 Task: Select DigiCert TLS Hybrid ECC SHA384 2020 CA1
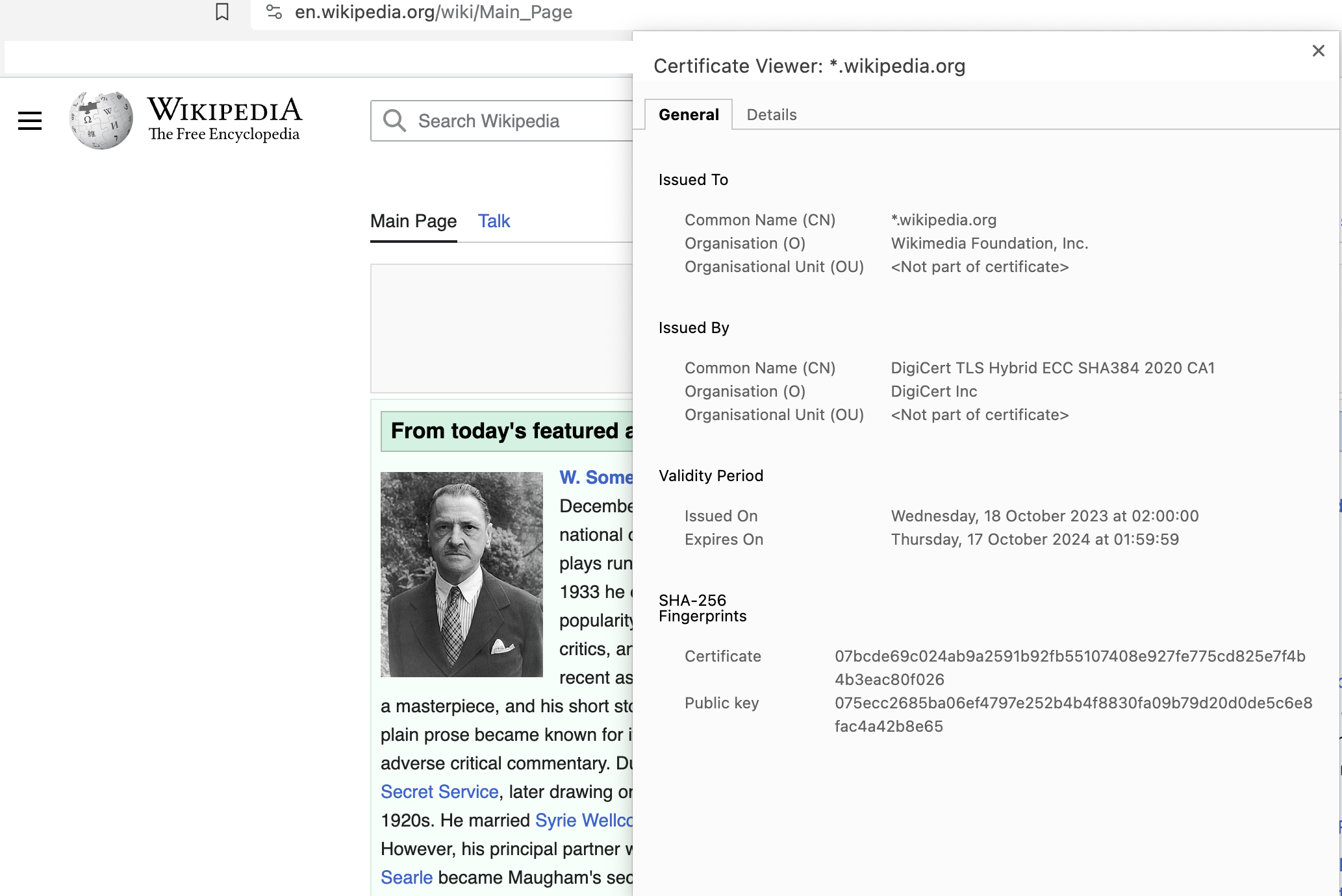[x=1053, y=368]
